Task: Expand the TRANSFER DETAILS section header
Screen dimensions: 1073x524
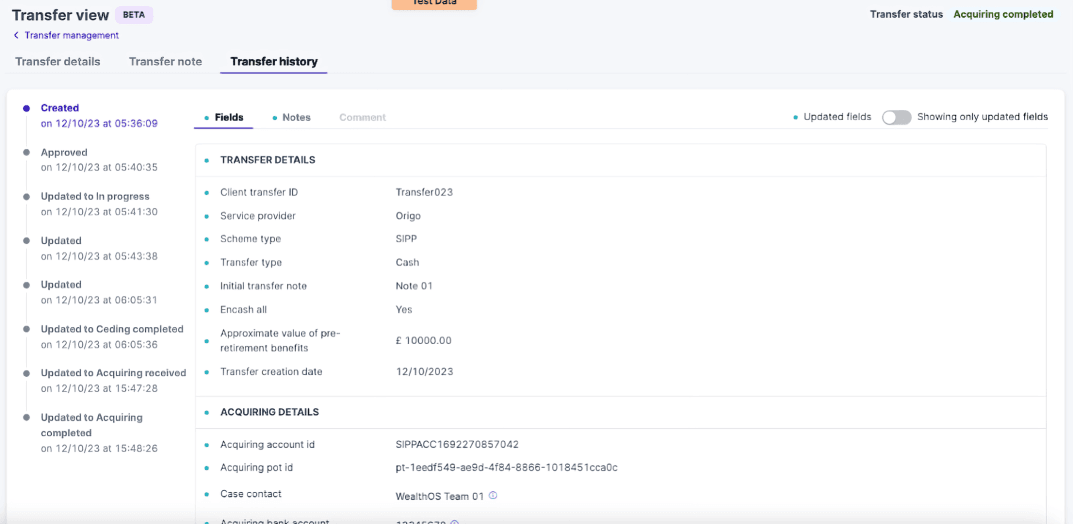Action: coord(267,160)
